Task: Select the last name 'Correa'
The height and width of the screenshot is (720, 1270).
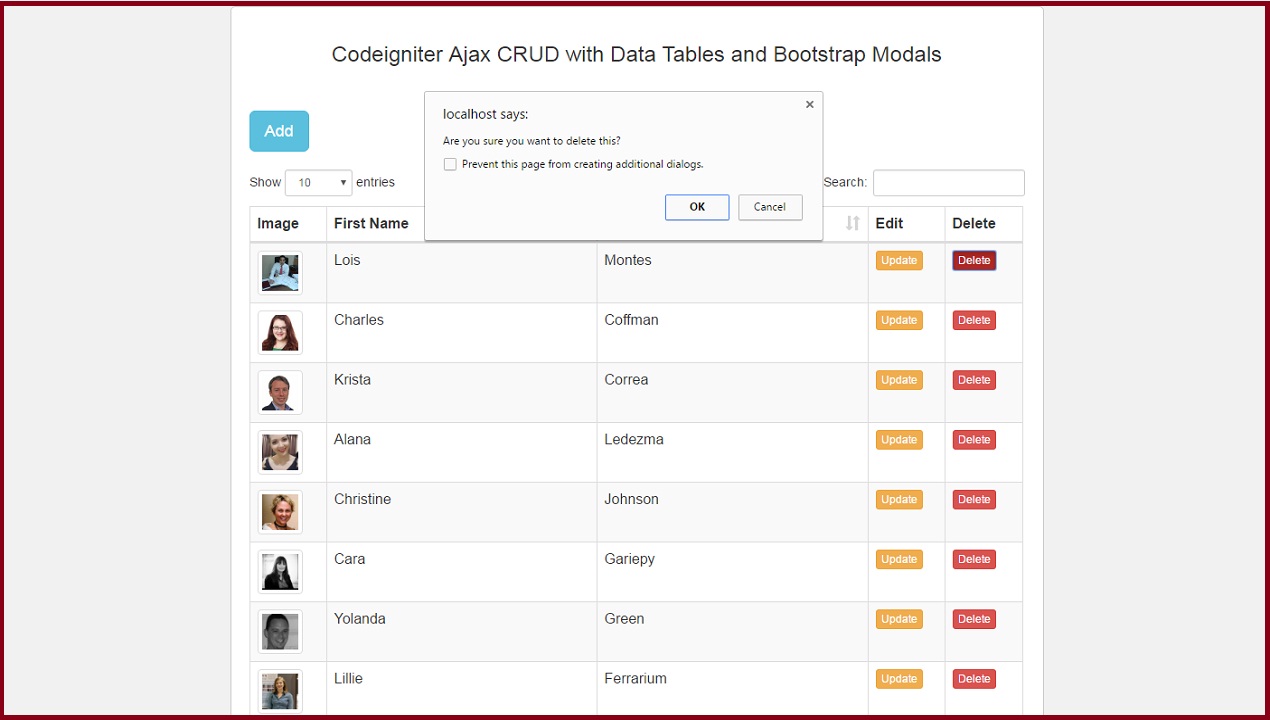Action: coord(626,379)
